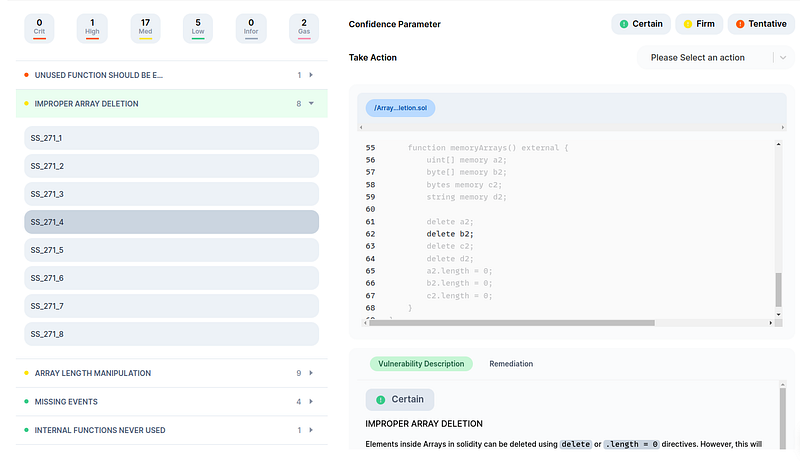Select finding SS_271_7
Viewport: 800px width, 464px height.
(171, 306)
